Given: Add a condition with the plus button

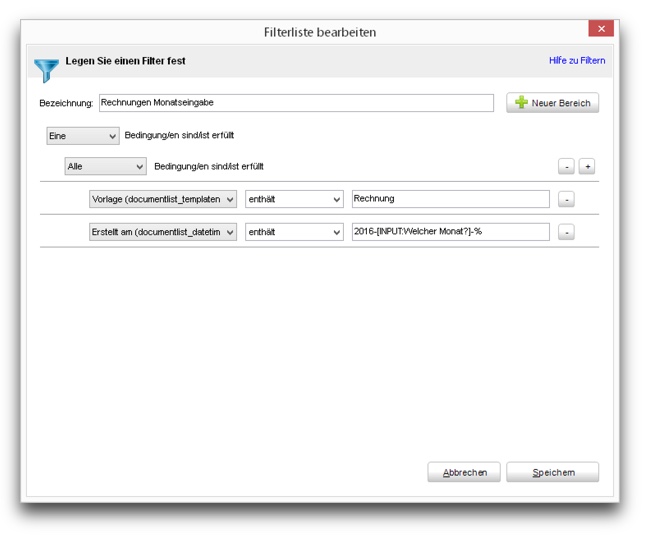Looking at the screenshot, I should tap(587, 166).
